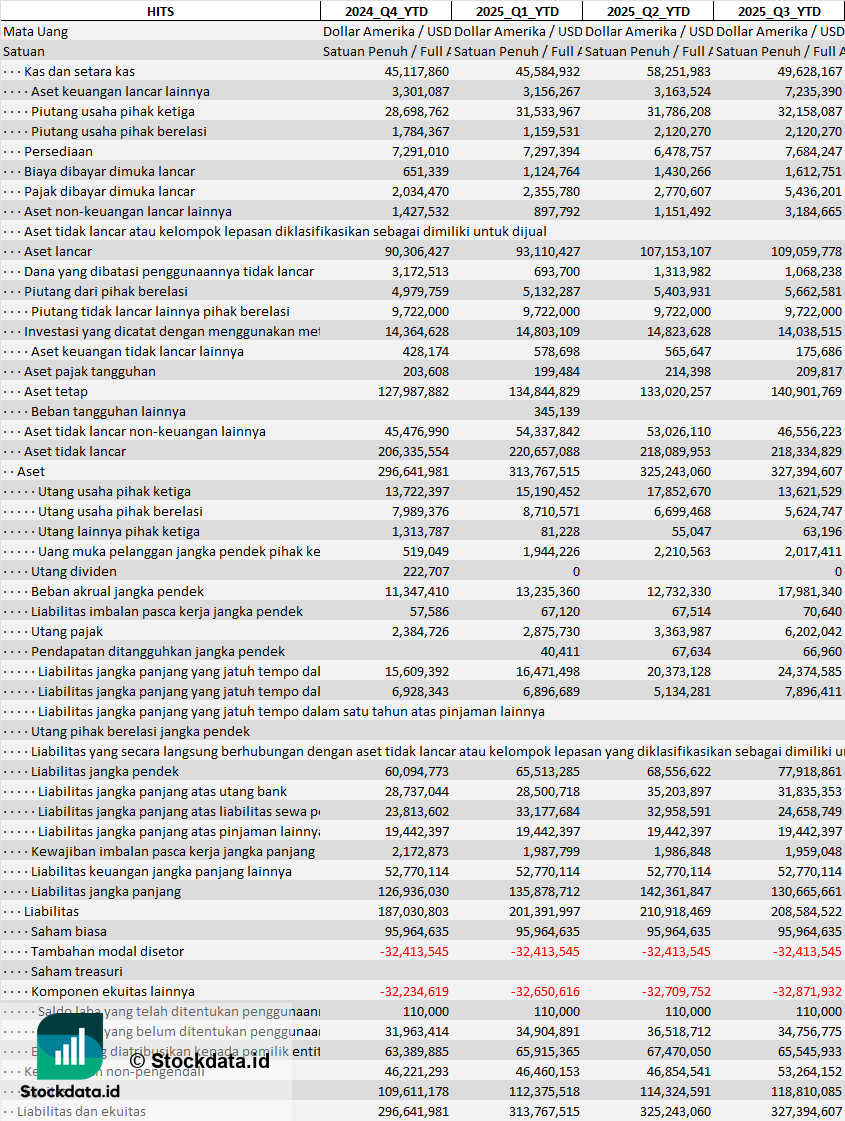Viewport: 845px width, 1121px height.
Task: Select total Aset value 296,641,981
Action: pos(413,472)
